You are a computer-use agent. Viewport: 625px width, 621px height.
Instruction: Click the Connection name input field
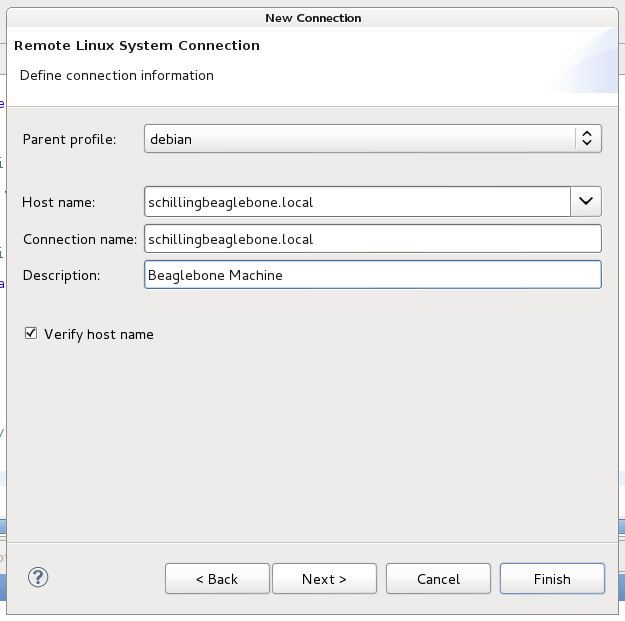click(373, 239)
